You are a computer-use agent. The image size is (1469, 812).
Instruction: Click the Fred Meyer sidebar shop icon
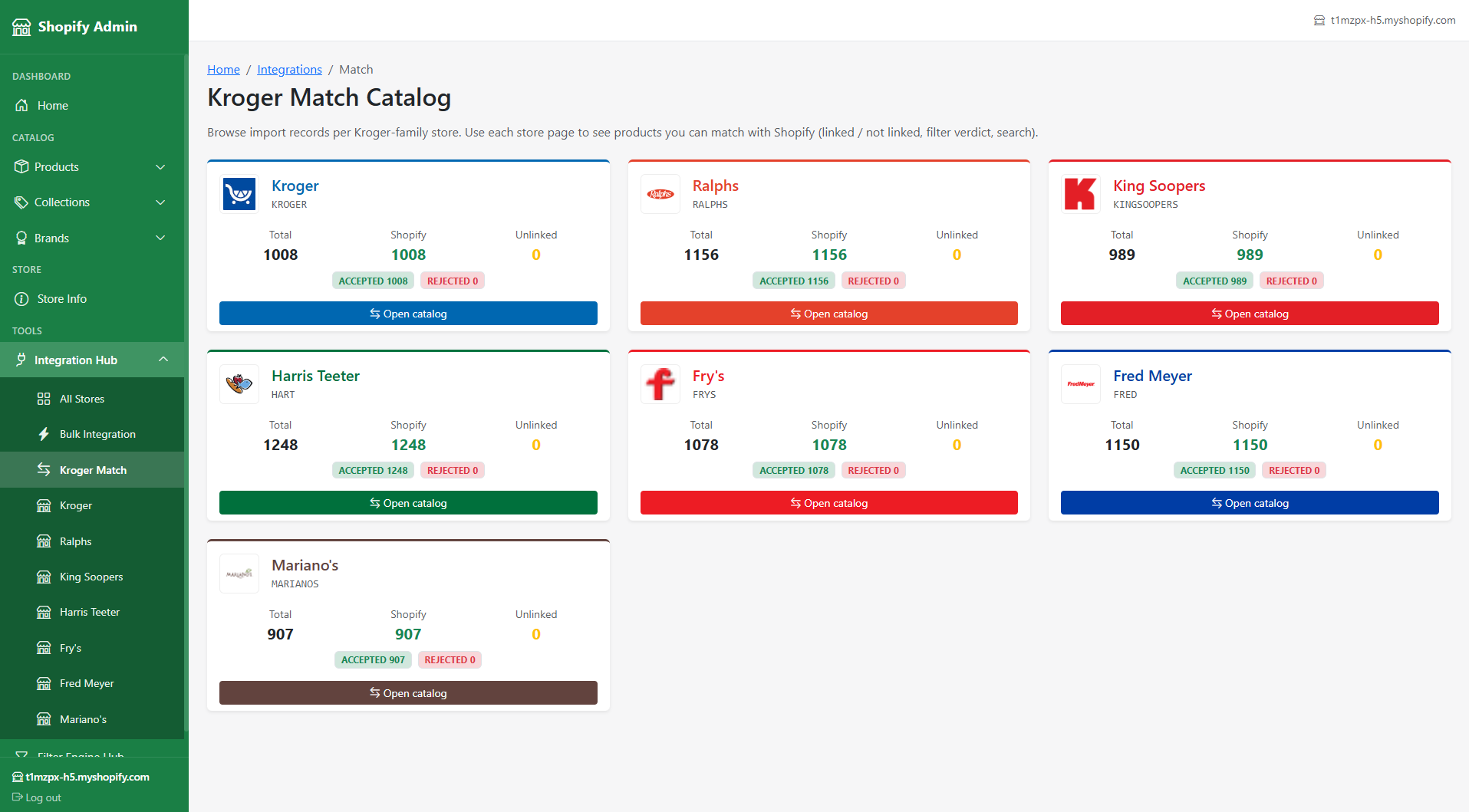[x=44, y=683]
